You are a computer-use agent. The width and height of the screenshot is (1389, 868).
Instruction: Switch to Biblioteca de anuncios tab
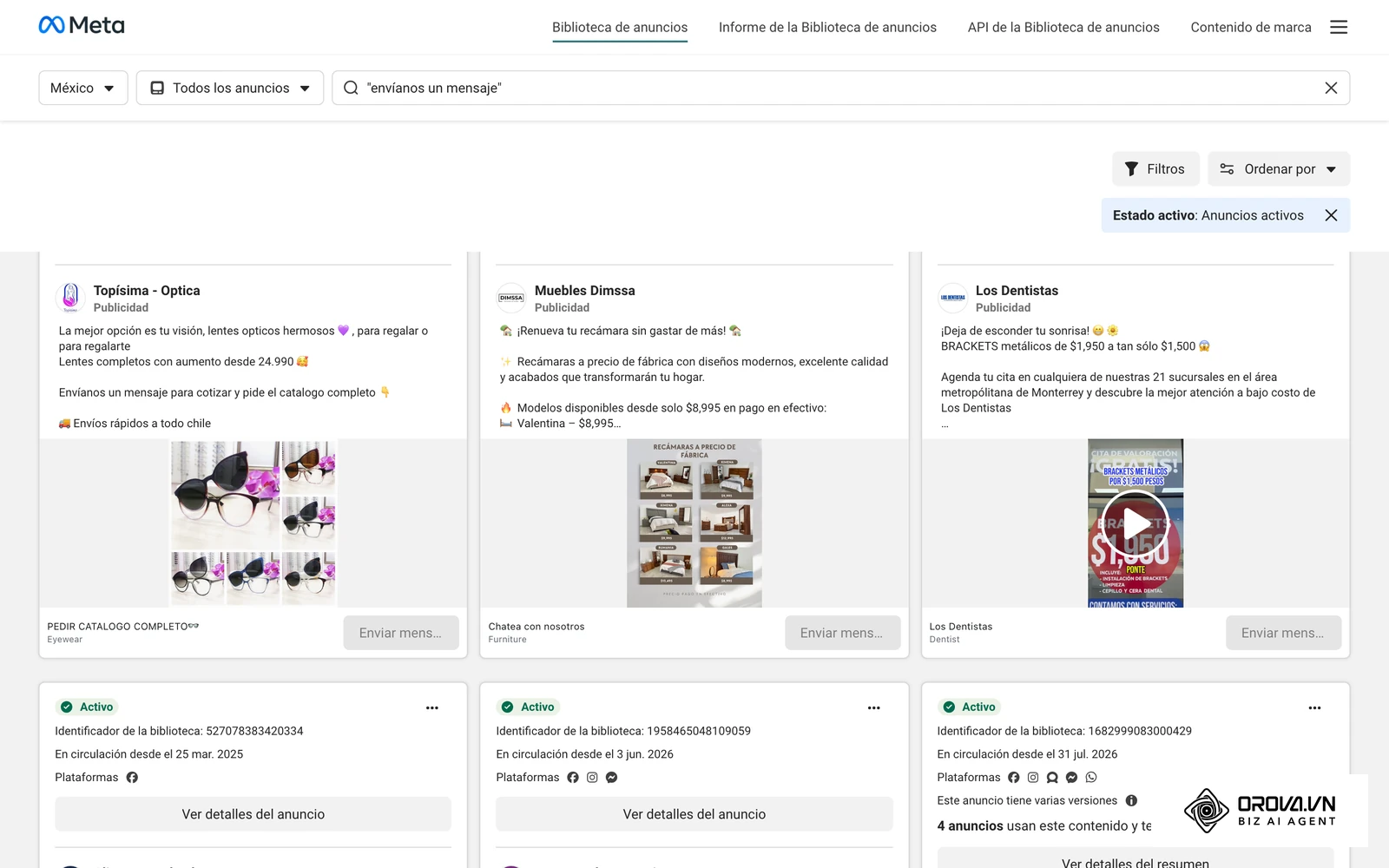click(620, 27)
